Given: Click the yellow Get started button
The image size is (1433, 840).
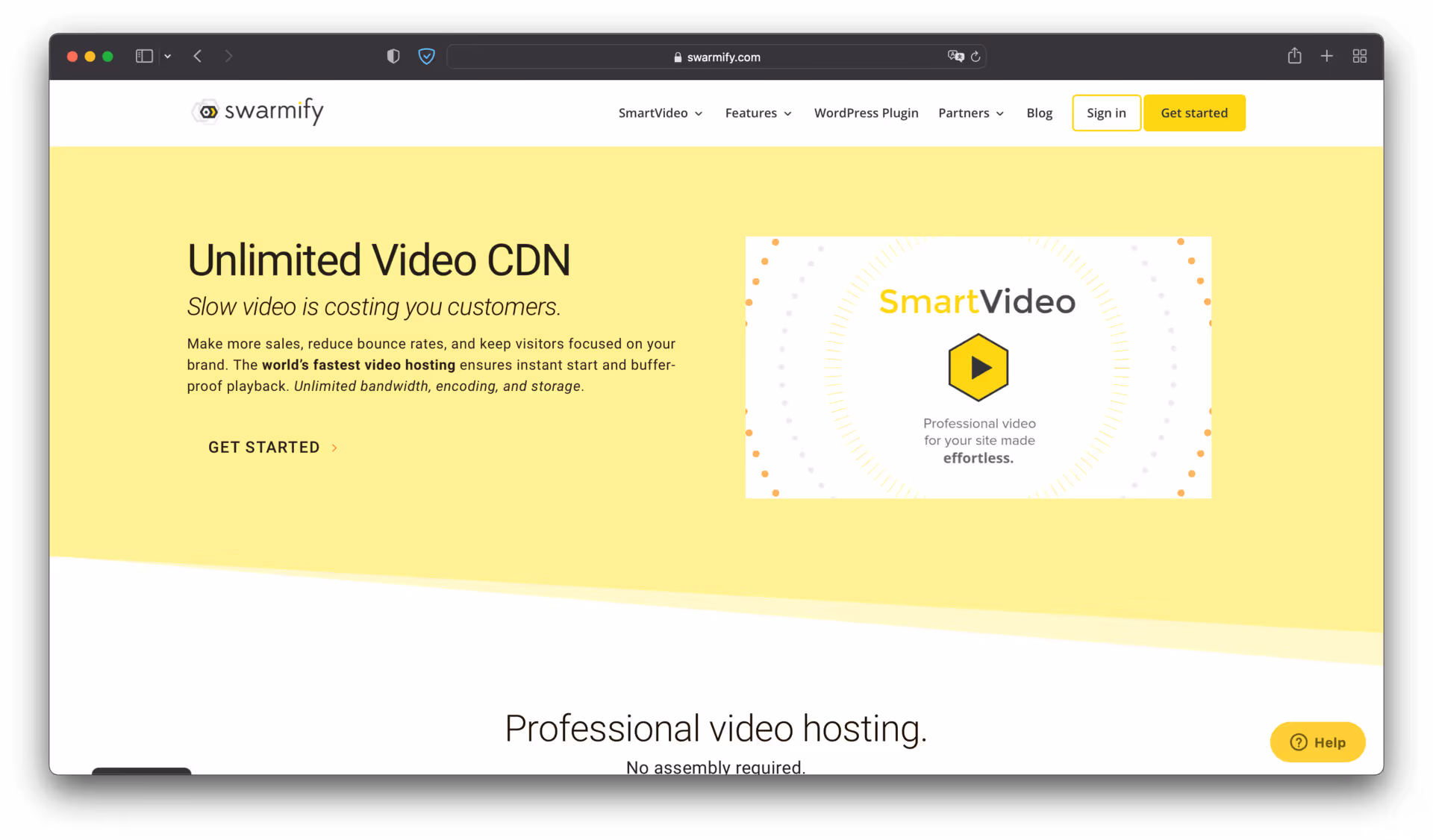Looking at the screenshot, I should [1194, 113].
